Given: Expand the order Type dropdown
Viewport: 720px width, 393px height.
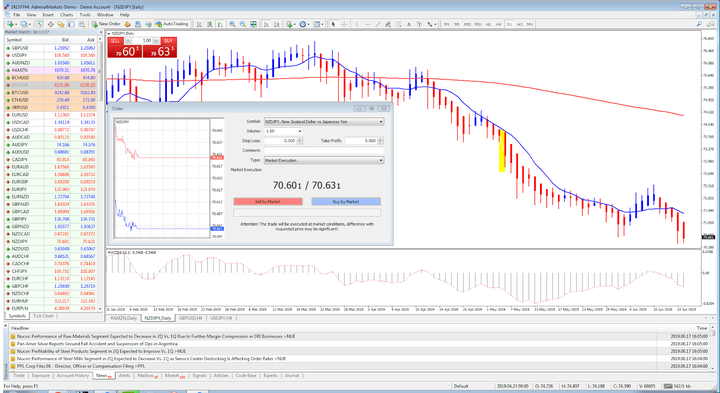Looking at the screenshot, I should (x=324, y=160).
